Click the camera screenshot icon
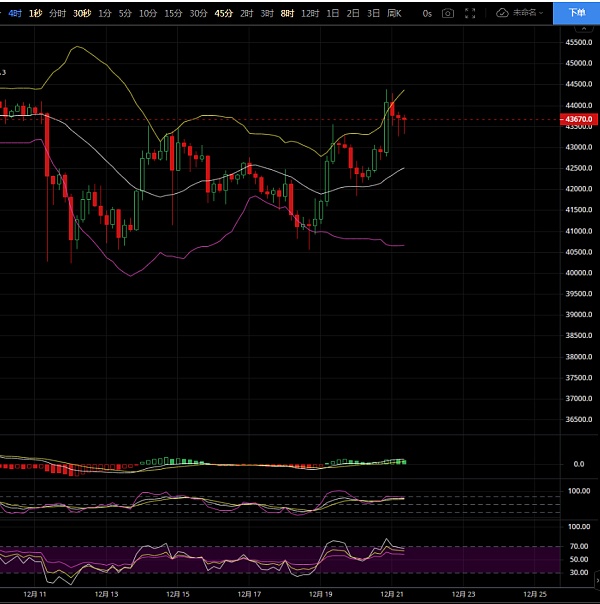Image resolution: width=600 pixels, height=604 pixels. pos(447,13)
